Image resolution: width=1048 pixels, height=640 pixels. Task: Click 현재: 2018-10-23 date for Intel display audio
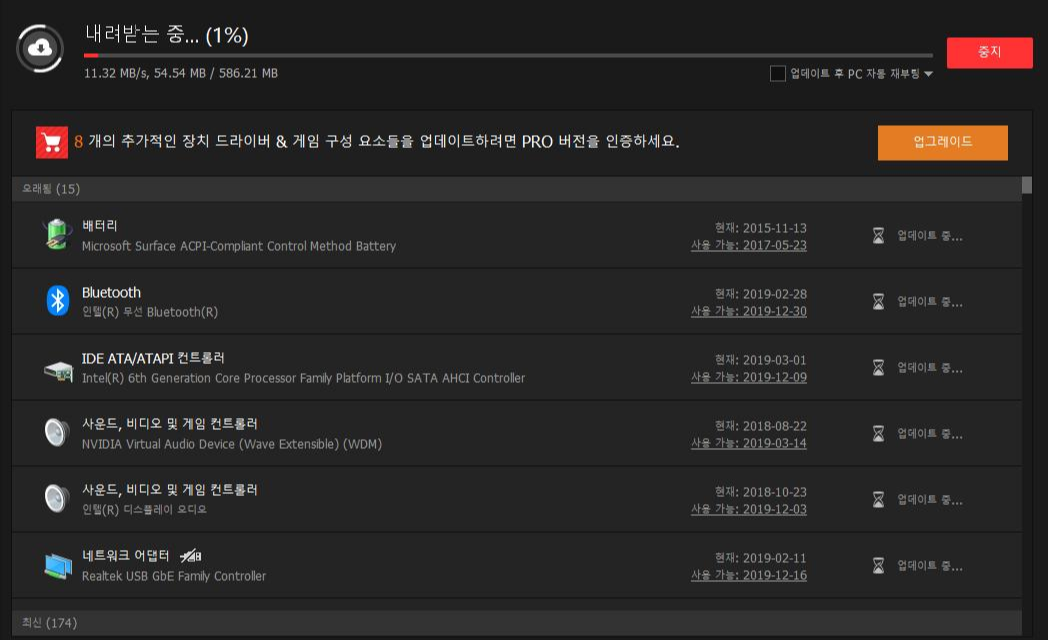[761, 492]
